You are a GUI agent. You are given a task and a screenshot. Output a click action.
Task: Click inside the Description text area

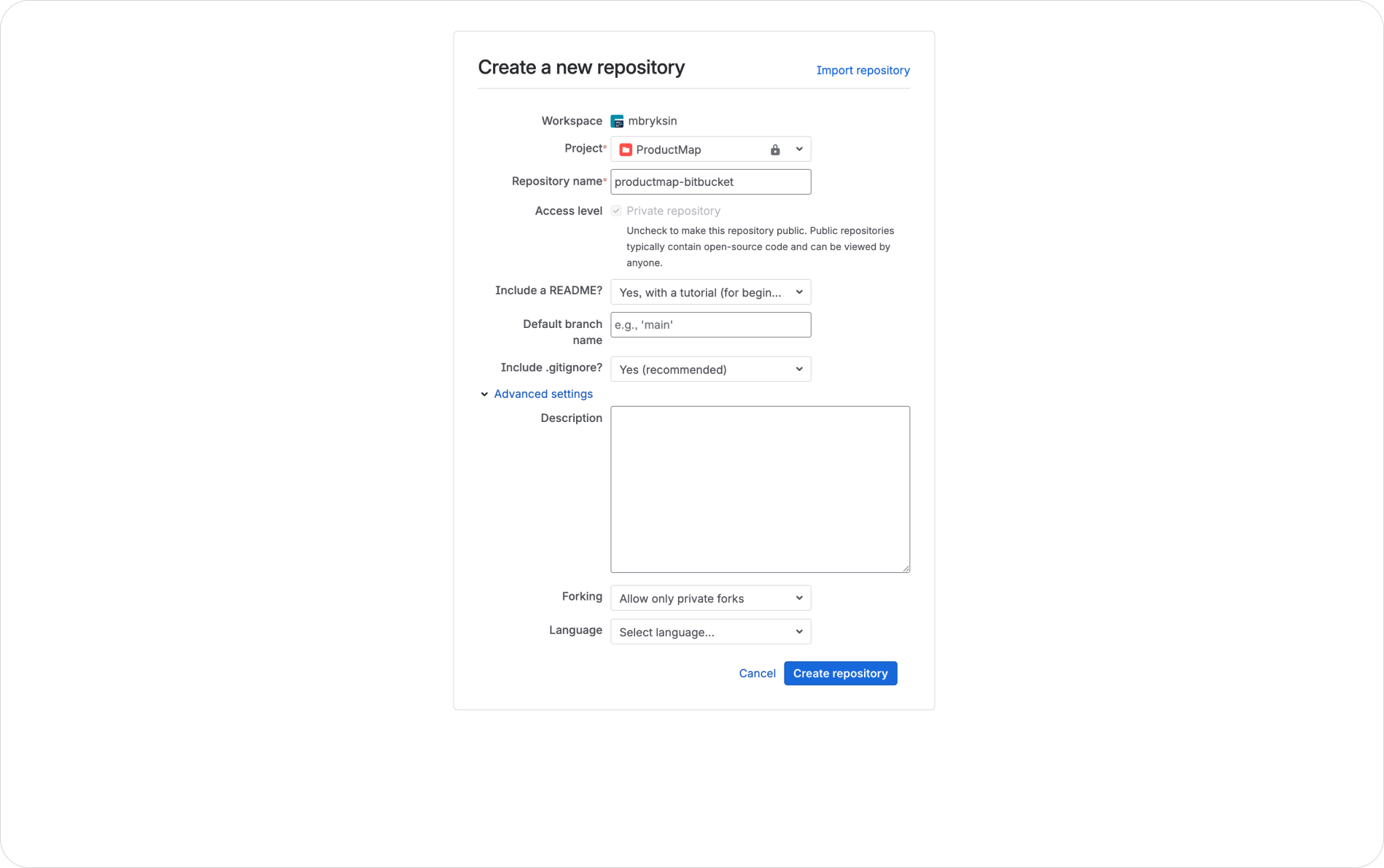[x=760, y=489]
